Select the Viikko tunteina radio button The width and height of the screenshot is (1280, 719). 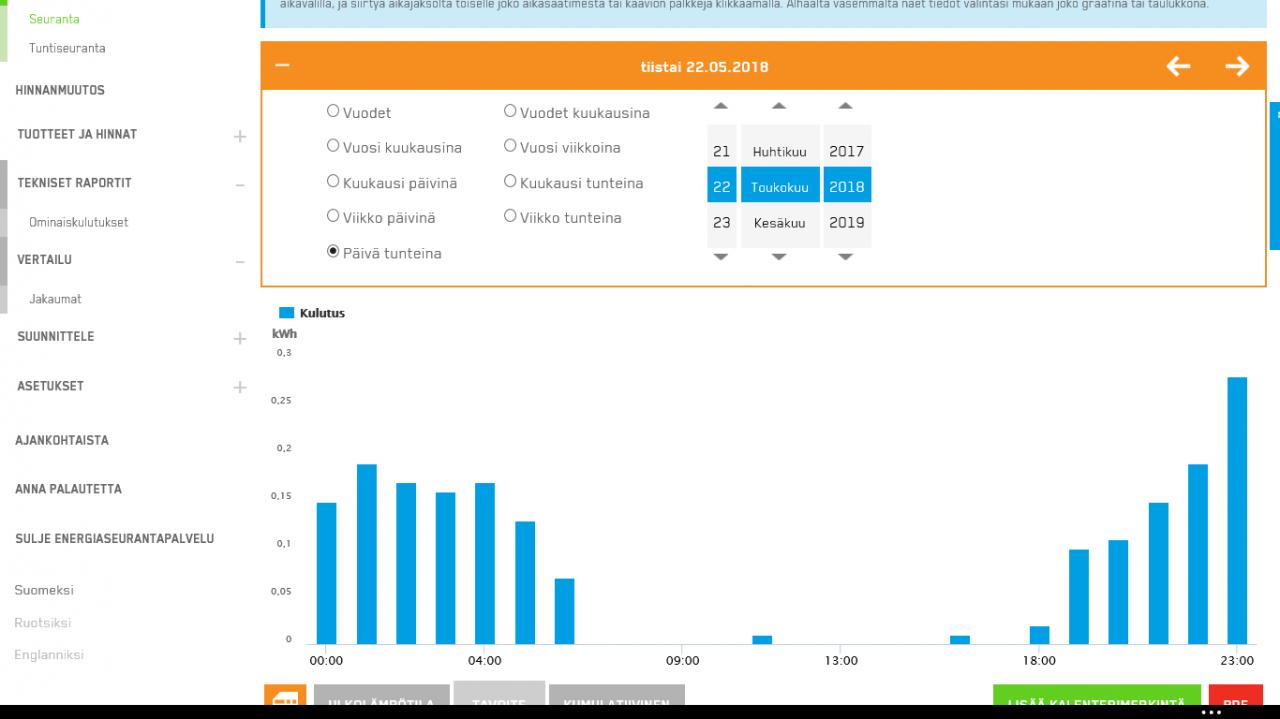pyautogui.click(x=510, y=216)
